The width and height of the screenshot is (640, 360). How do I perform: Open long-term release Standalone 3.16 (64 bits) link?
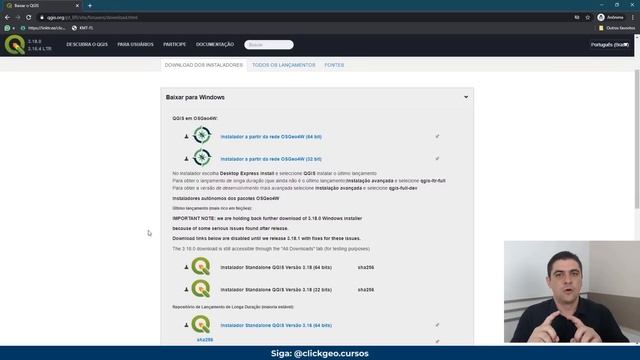(276, 325)
